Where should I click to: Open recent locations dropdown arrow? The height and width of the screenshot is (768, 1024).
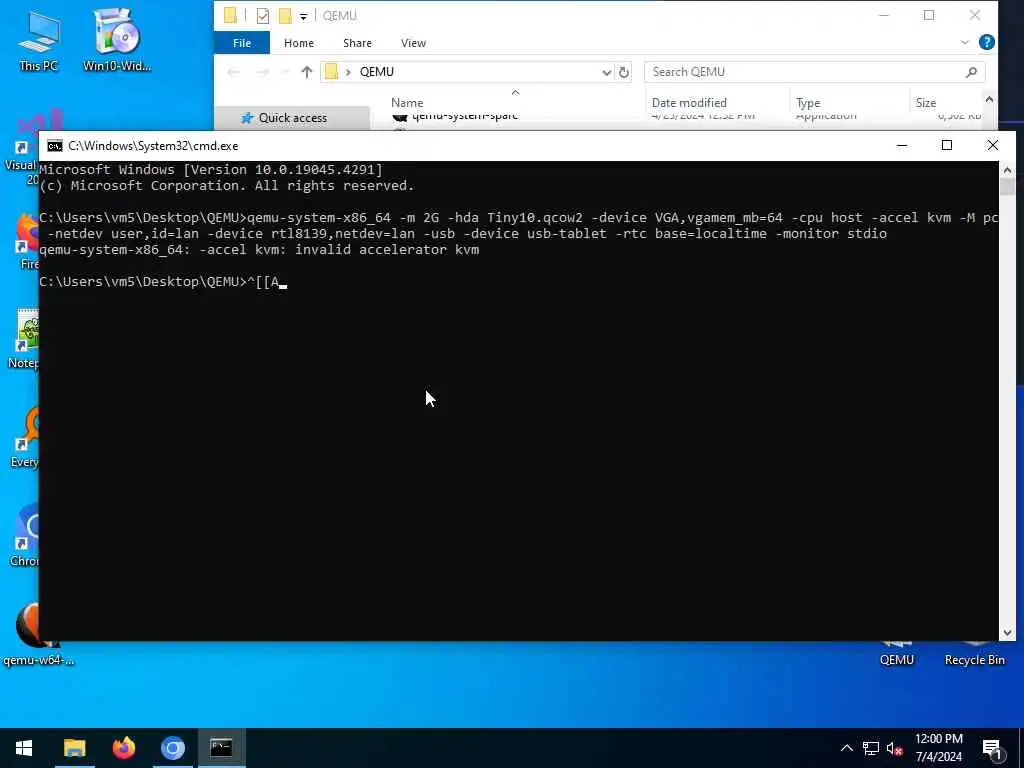[x=285, y=72]
